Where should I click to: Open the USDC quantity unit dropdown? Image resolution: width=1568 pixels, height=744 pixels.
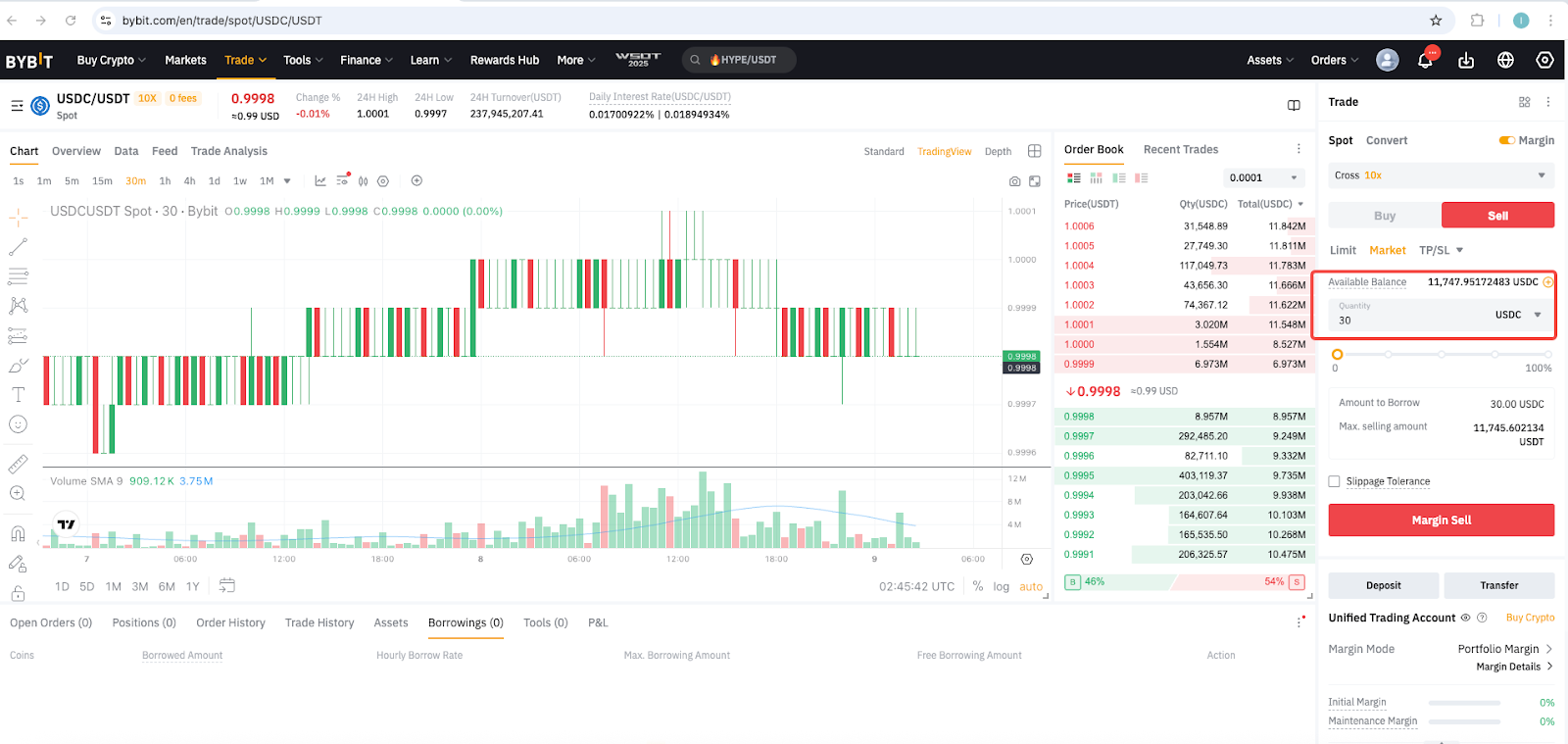(1518, 315)
